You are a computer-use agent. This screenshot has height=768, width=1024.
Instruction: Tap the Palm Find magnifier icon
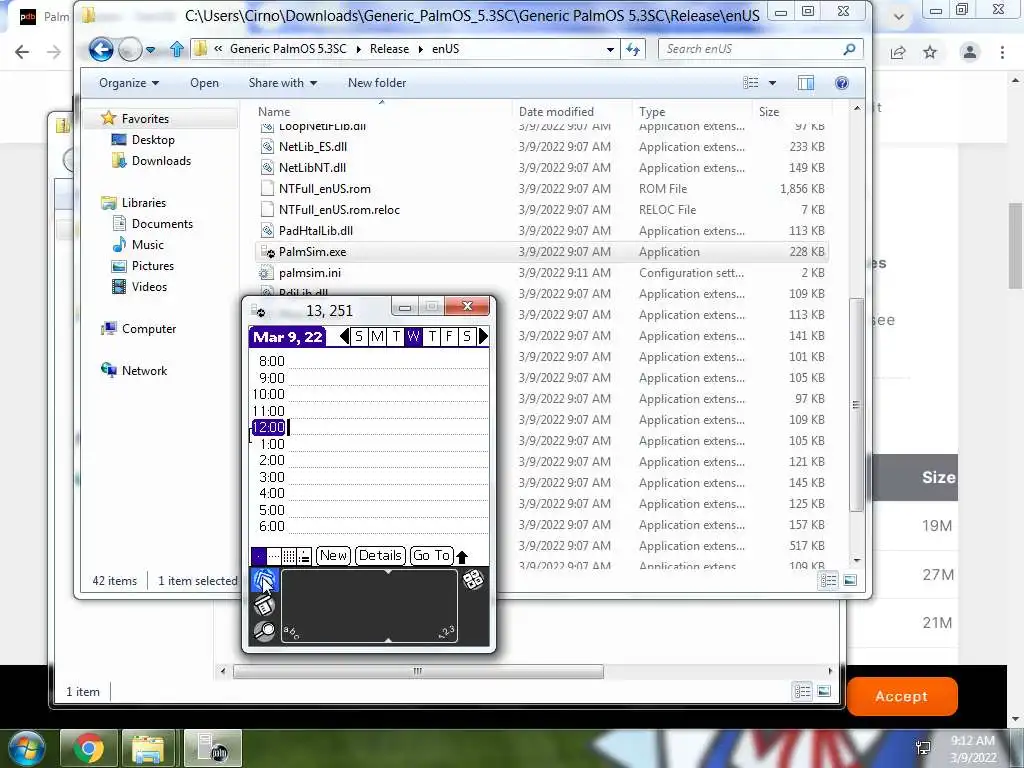[264, 631]
